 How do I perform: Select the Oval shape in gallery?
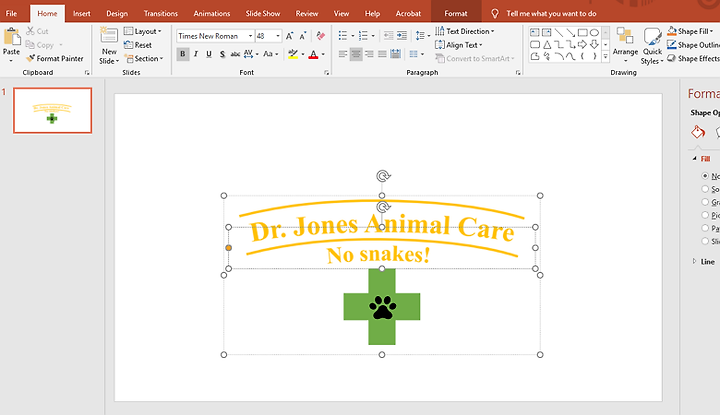tap(594, 33)
